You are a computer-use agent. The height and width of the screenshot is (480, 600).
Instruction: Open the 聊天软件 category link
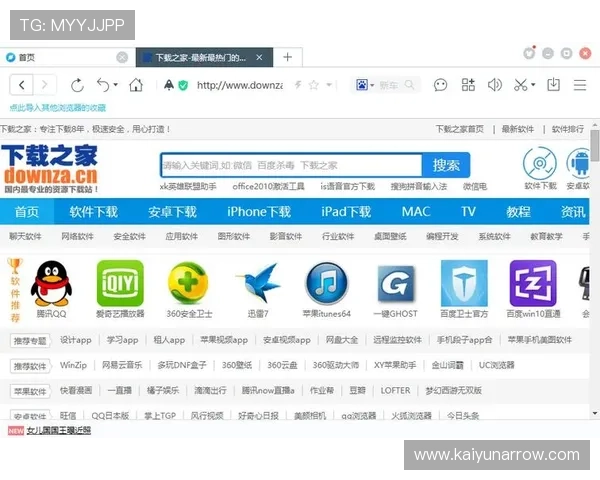tap(25, 236)
